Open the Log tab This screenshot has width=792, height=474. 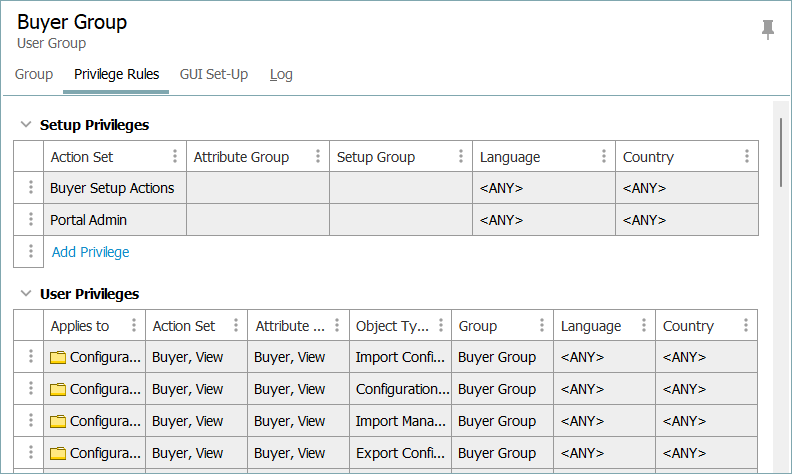pos(281,74)
